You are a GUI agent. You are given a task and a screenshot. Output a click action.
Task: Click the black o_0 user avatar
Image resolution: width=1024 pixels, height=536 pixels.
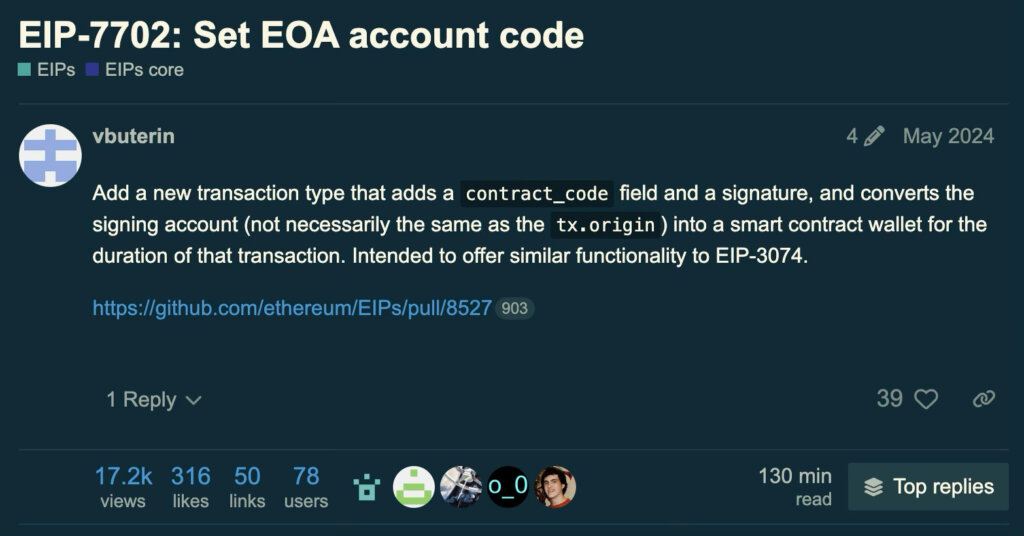[x=507, y=487]
